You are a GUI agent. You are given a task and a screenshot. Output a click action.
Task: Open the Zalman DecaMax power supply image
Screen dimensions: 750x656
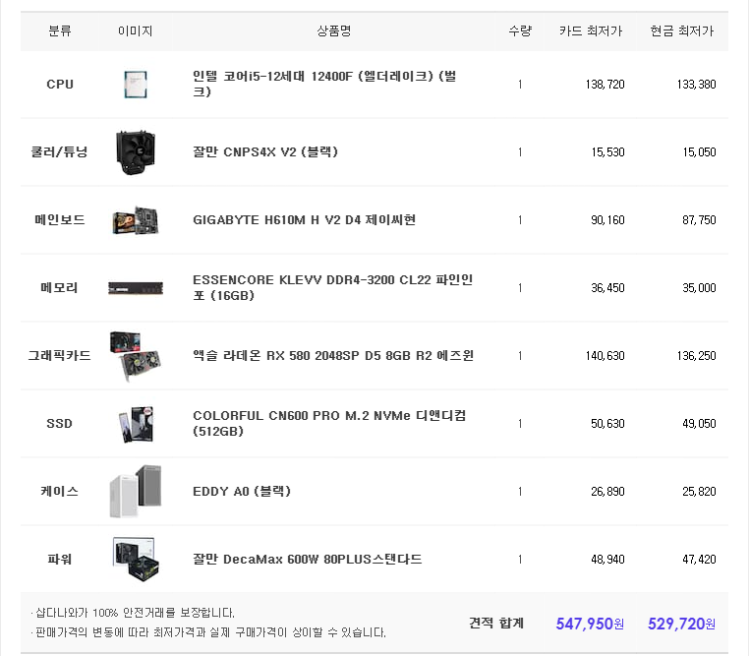point(135,559)
